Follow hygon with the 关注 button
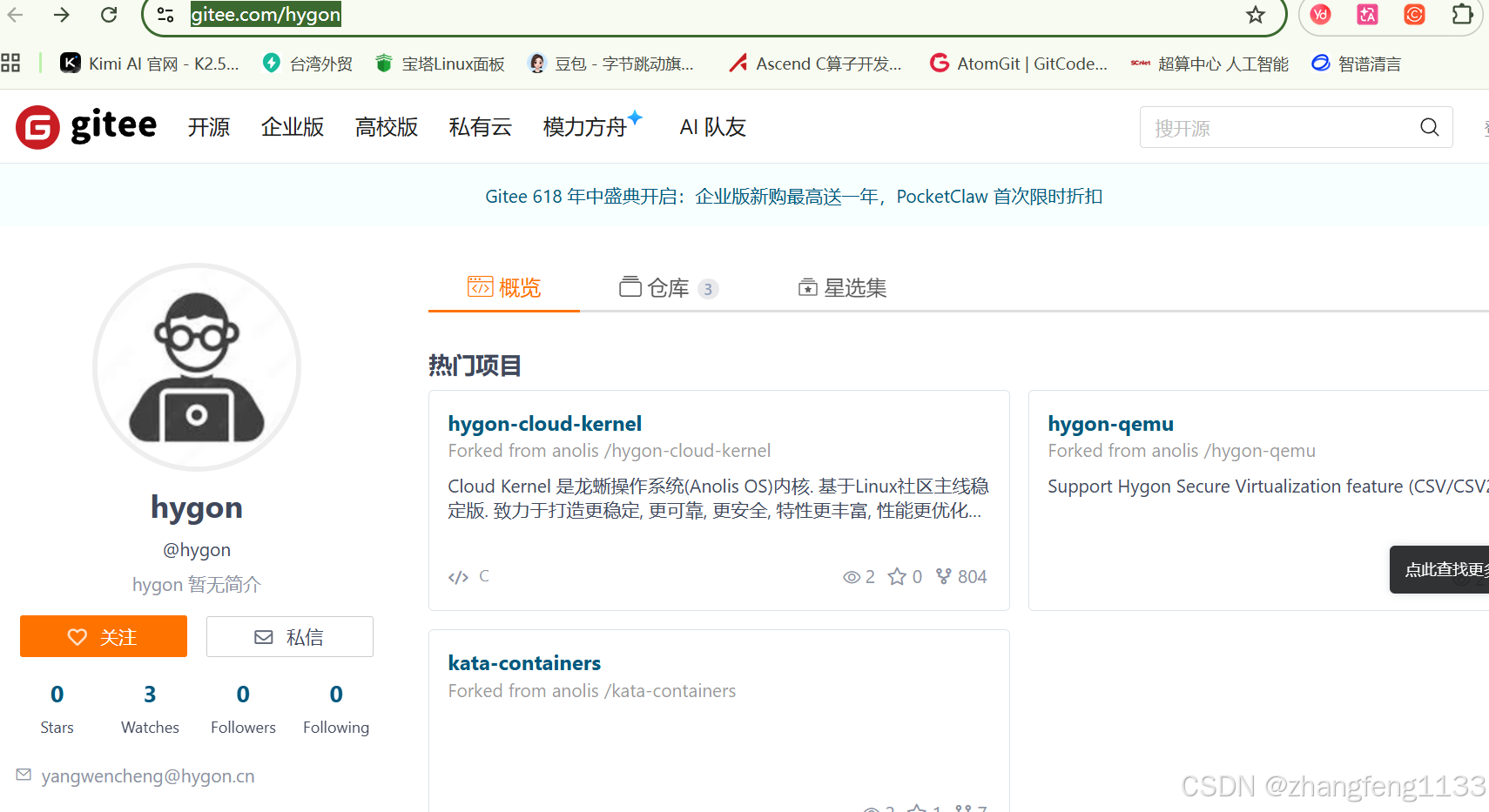This screenshot has width=1489, height=812. (104, 636)
